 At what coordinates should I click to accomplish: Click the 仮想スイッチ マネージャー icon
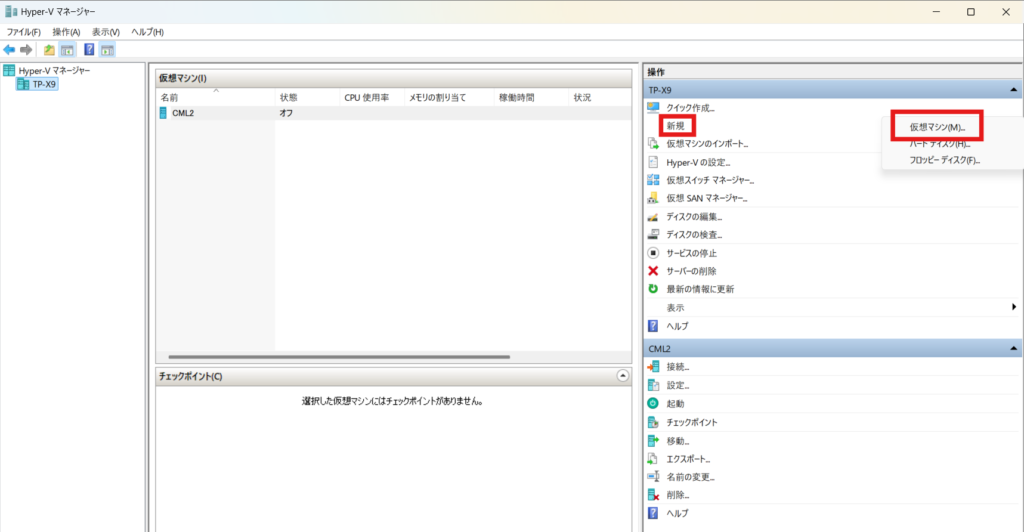pyautogui.click(x=653, y=180)
